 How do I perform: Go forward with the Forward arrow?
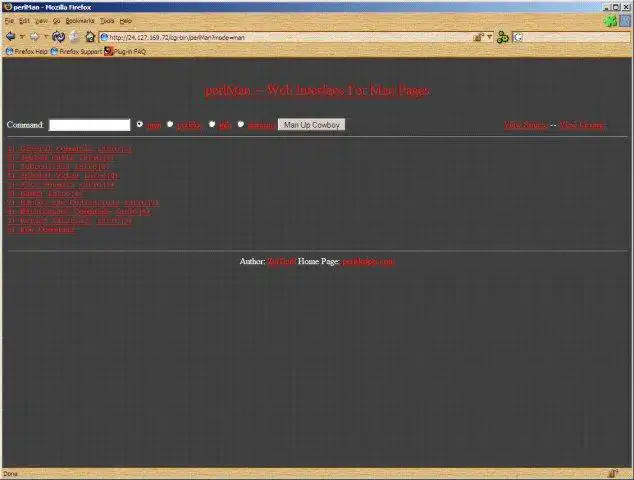[34, 37]
